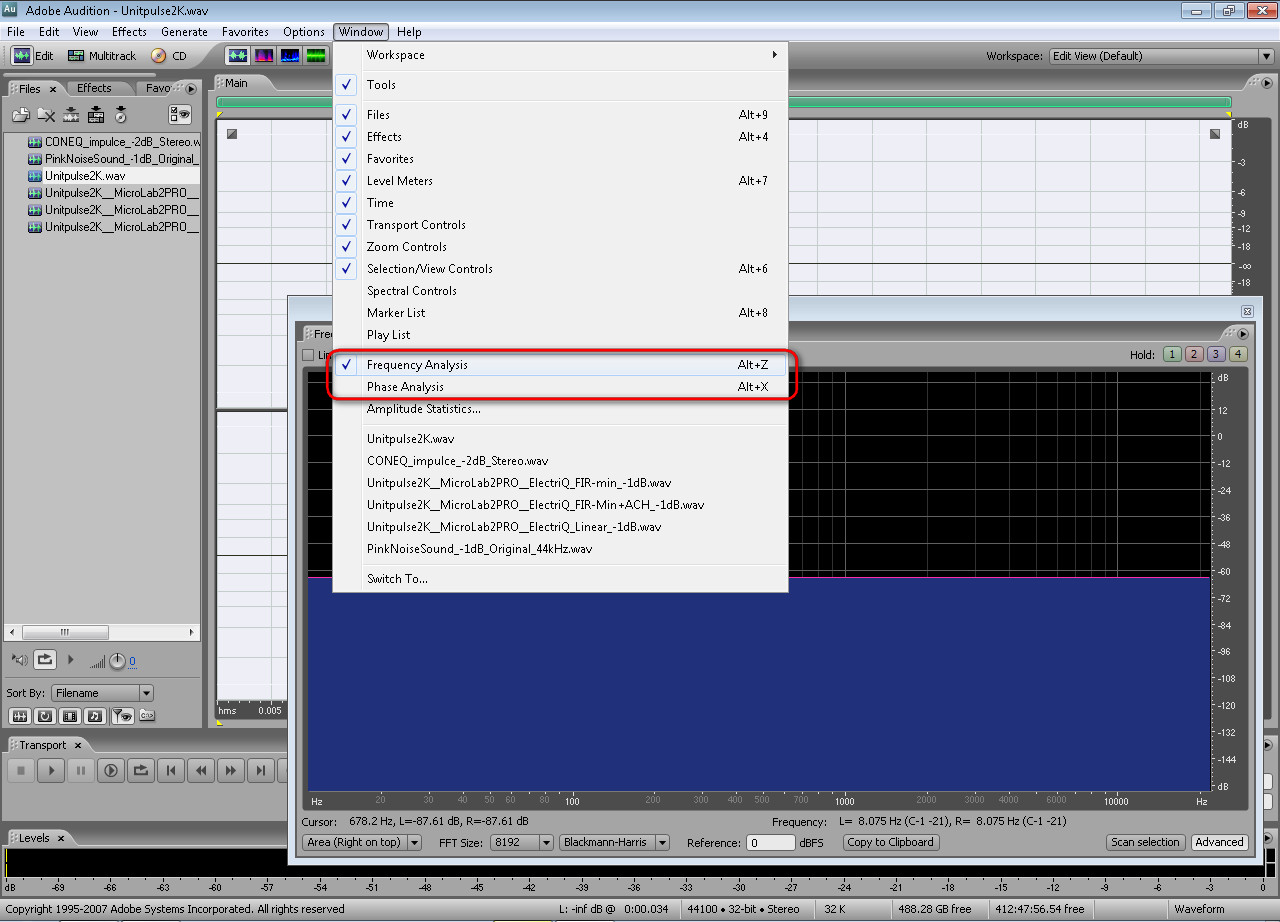Click Switch To... in Window menu
The height and width of the screenshot is (922, 1280).
click(x=560, y=579)
